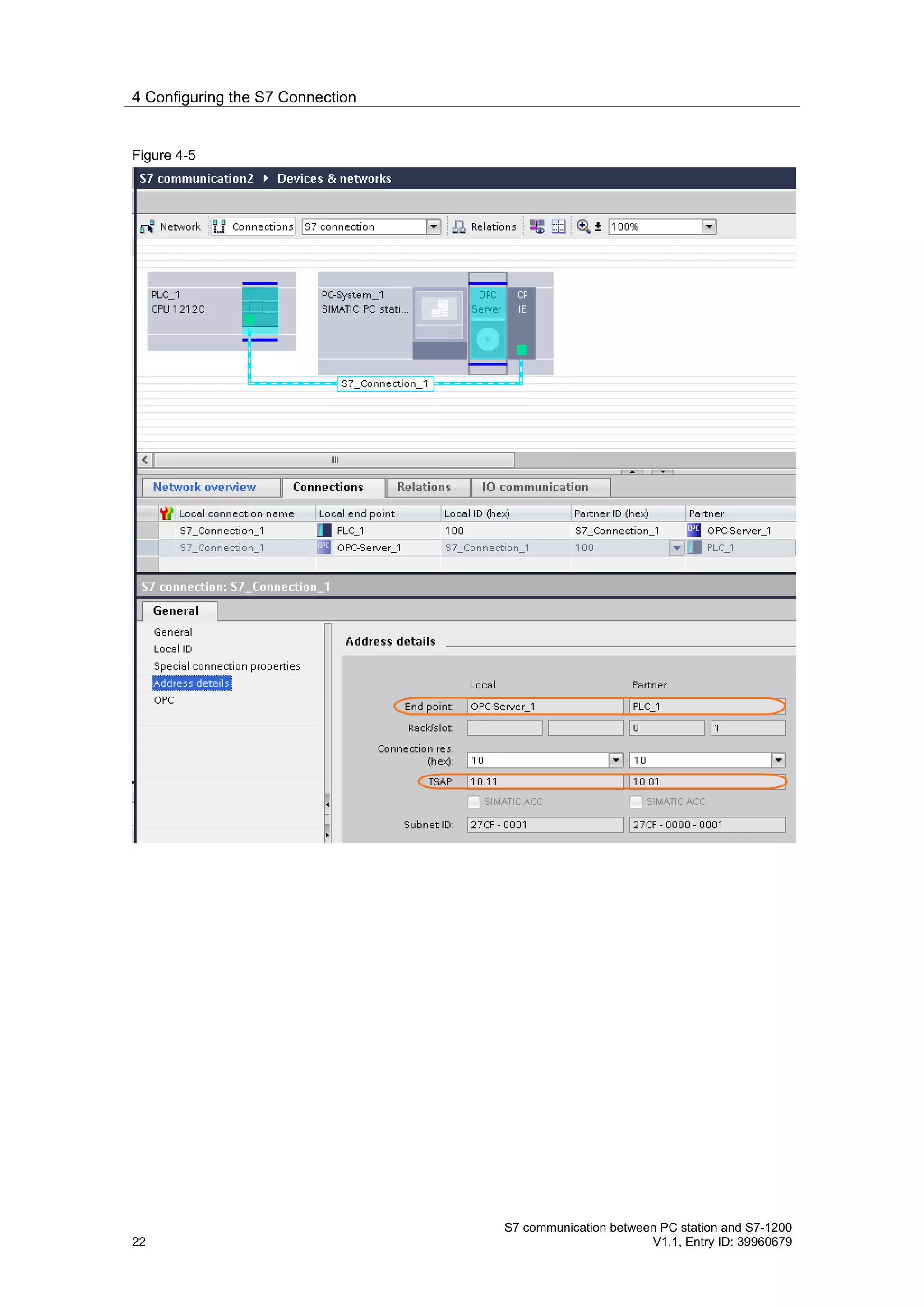Click the Connections mode button
924x1307 pixels.
(x=253, y=226)
